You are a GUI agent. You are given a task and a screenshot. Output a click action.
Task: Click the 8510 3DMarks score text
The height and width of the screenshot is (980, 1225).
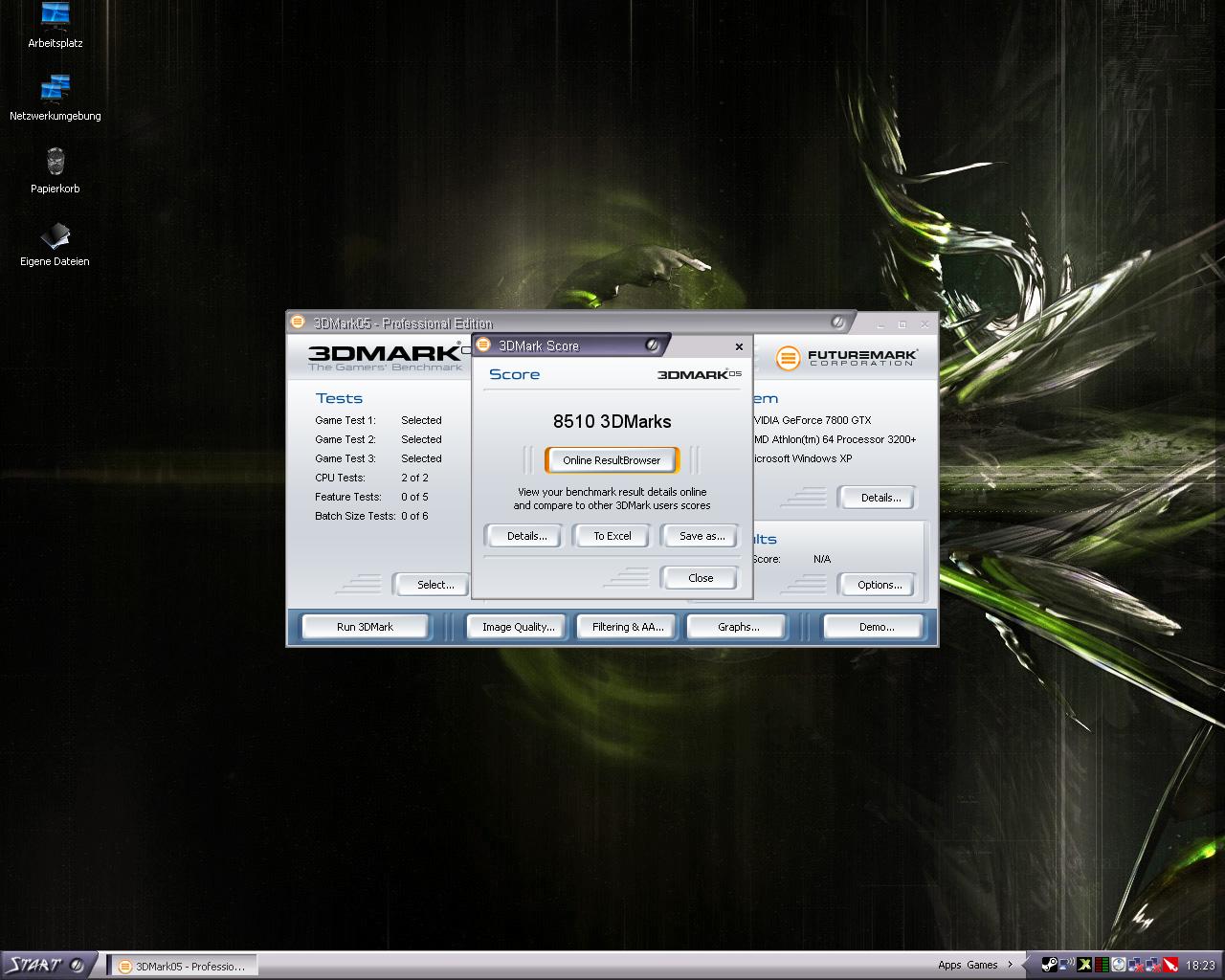[x=612, y=421]
